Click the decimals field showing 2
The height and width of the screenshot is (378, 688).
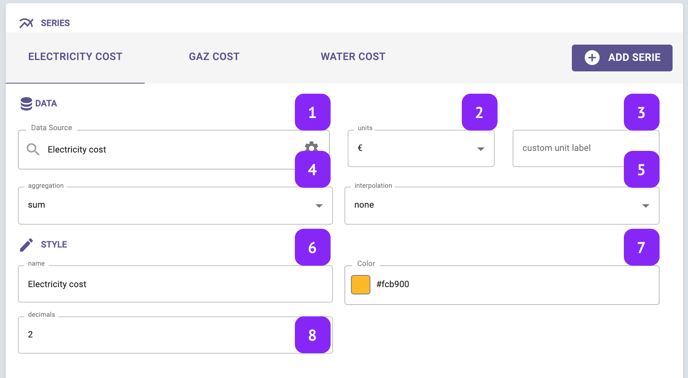coord(175,335)
